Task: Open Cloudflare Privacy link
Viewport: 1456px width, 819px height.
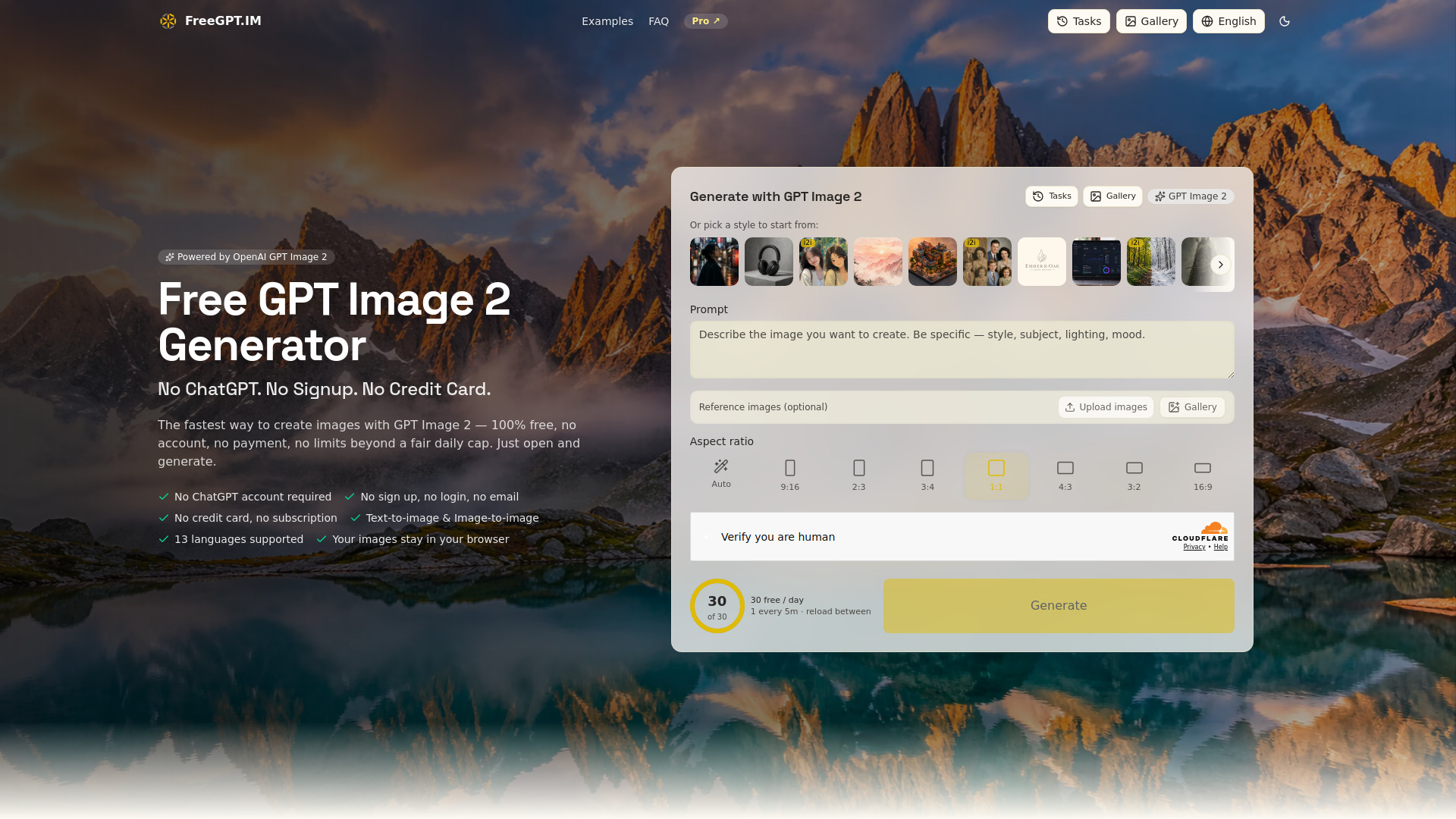Action: coord(1194,547)
